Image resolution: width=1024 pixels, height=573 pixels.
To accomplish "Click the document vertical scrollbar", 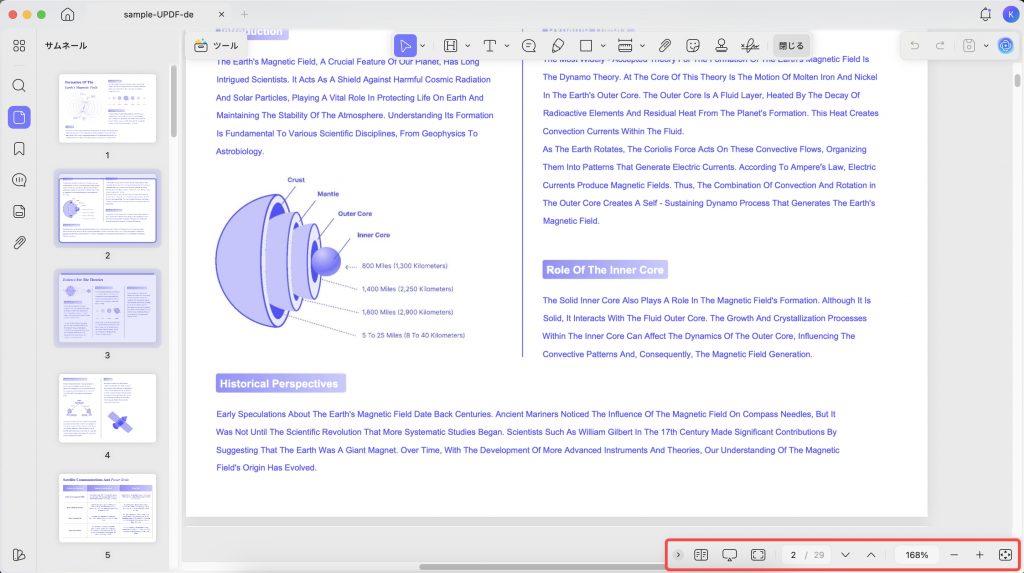I will click(x=1017, y=80).
